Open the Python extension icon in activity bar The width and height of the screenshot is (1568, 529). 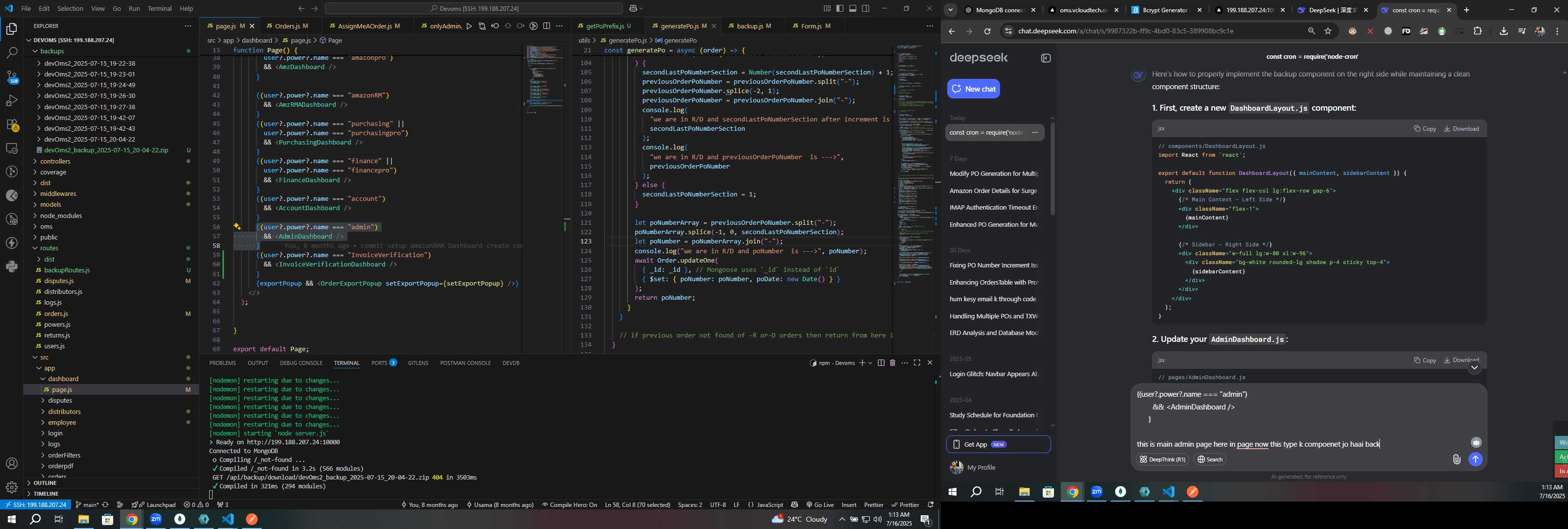click(x=12, y=266)
